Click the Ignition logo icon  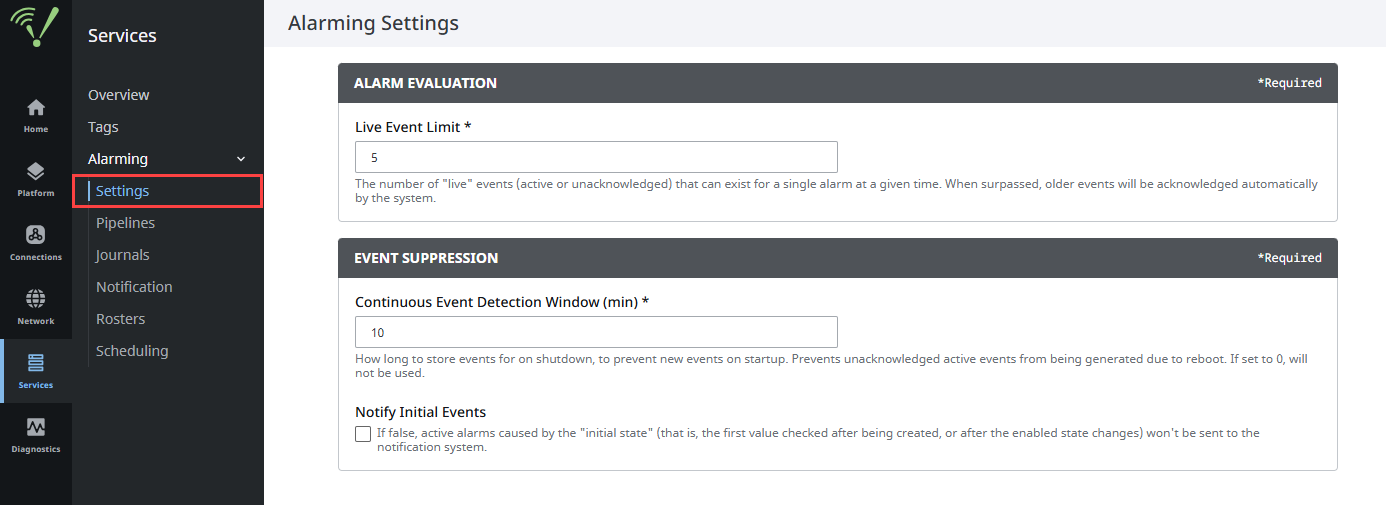tap(35, 28)
